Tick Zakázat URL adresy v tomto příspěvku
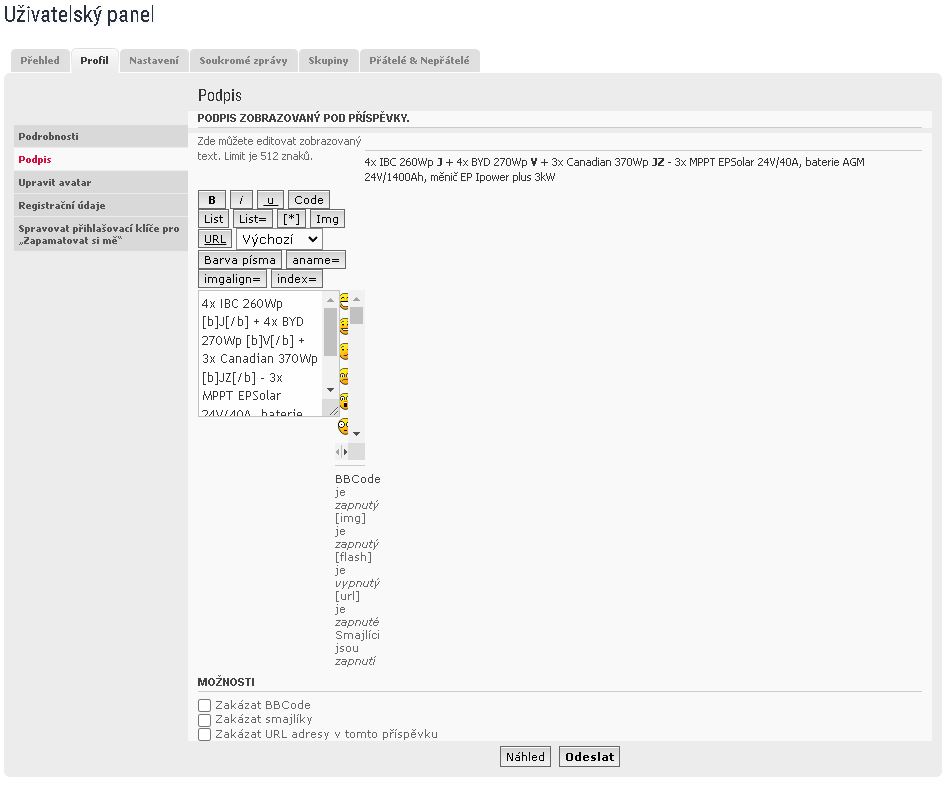Viewport: 948px width, 786px height. pos(204,734)
